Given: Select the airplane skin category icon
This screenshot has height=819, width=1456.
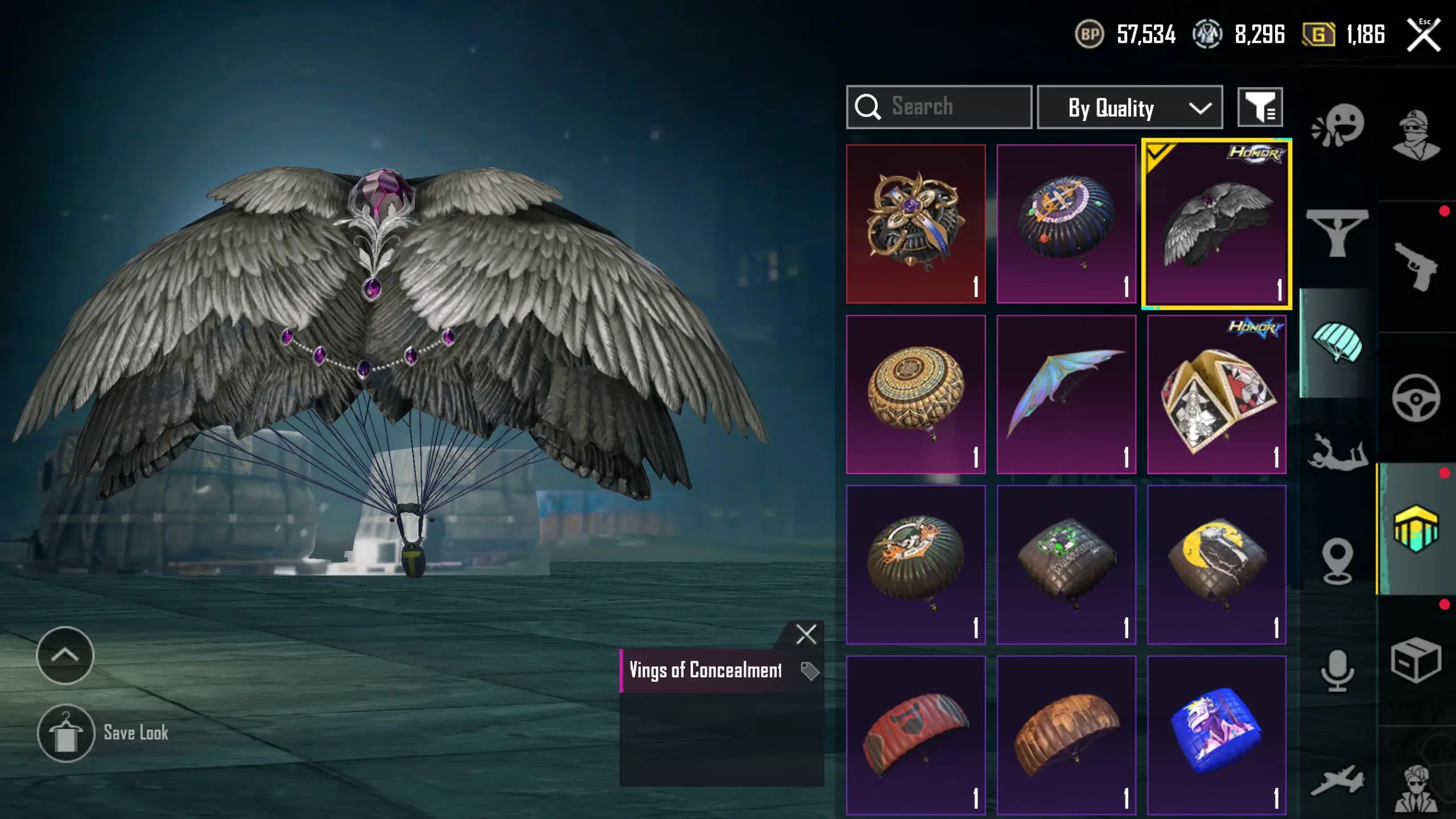Looking at the screenshot, I should click(x=1338, y=780).
